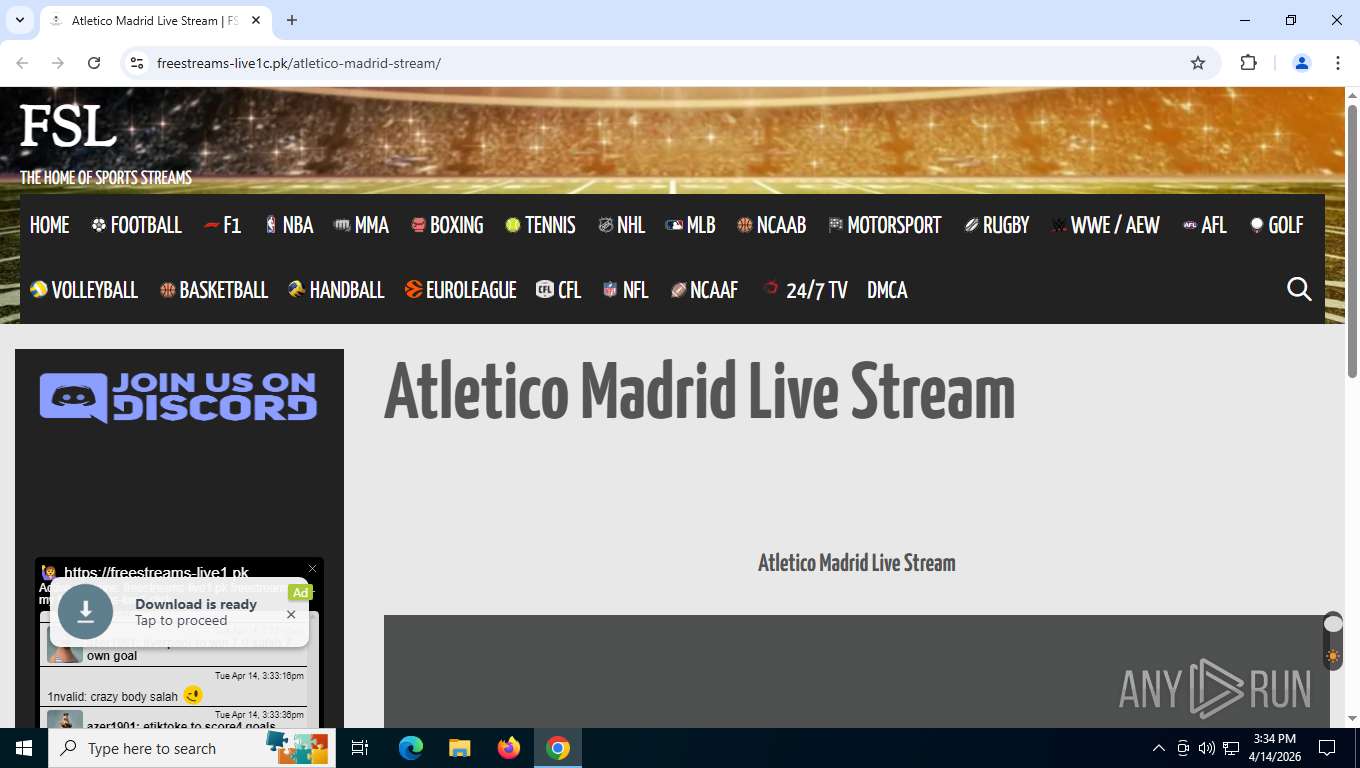Go to VOLLEYBALL streams
Screen dimensions: 1360x768
coord(84,290)
